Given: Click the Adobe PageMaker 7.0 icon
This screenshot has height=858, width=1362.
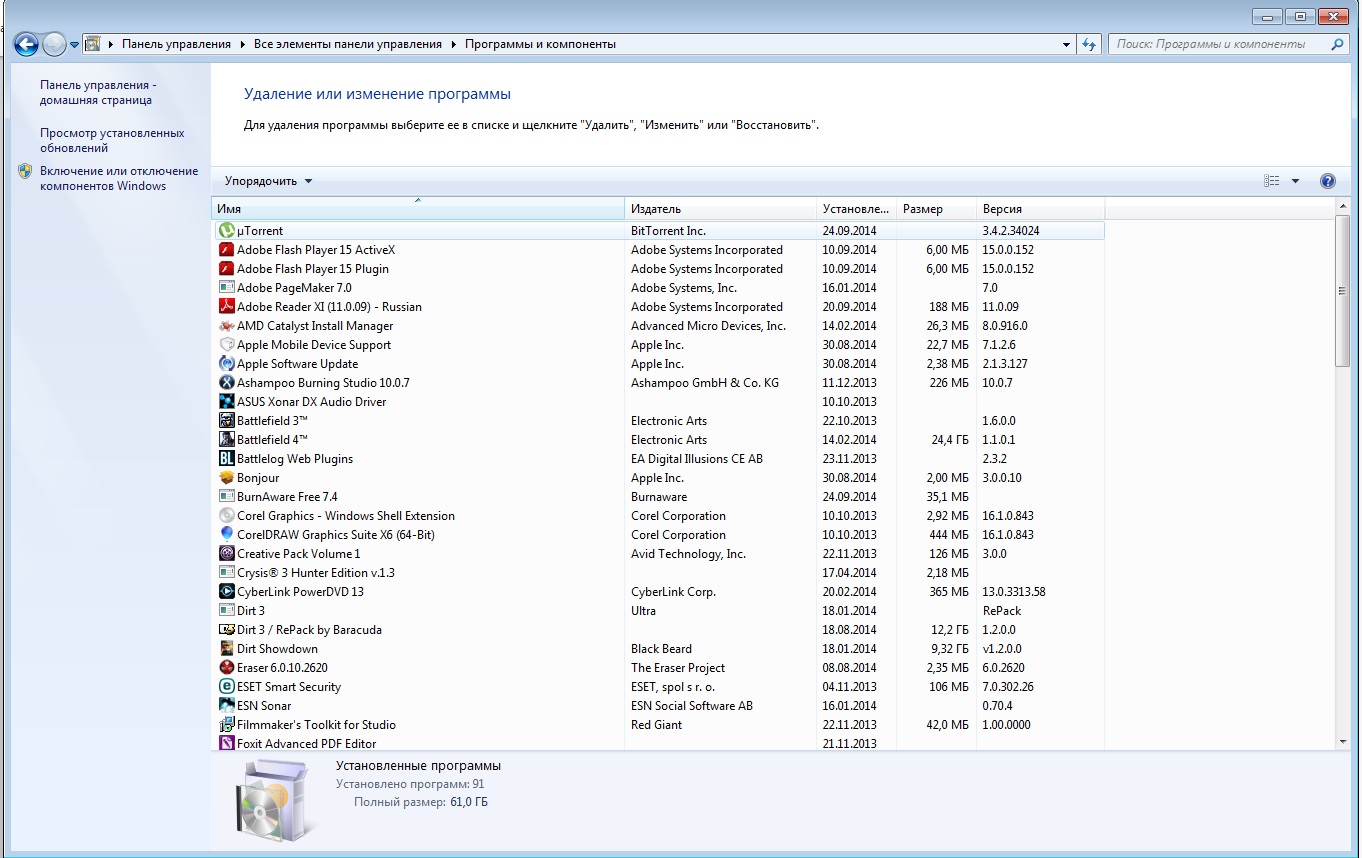Looking at the screenshot, I should point(227,288).
